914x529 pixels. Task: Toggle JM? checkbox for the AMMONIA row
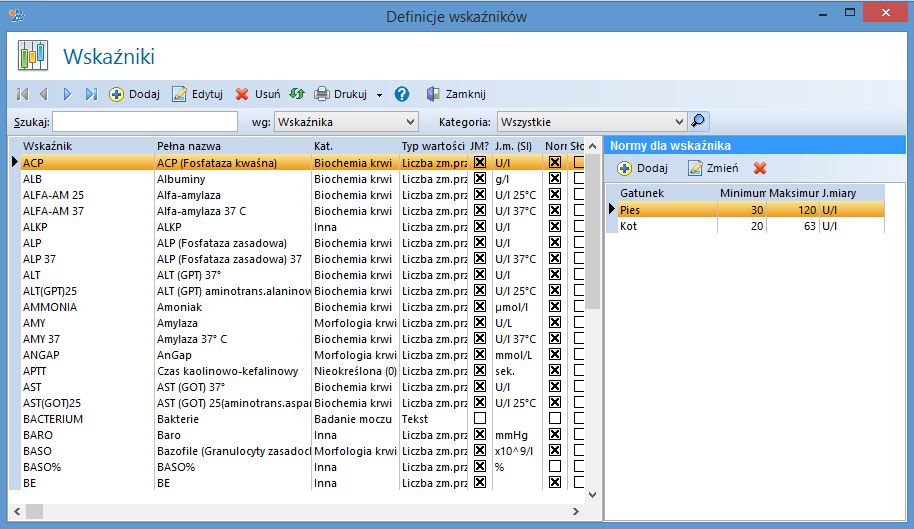(x=480, y=306)
